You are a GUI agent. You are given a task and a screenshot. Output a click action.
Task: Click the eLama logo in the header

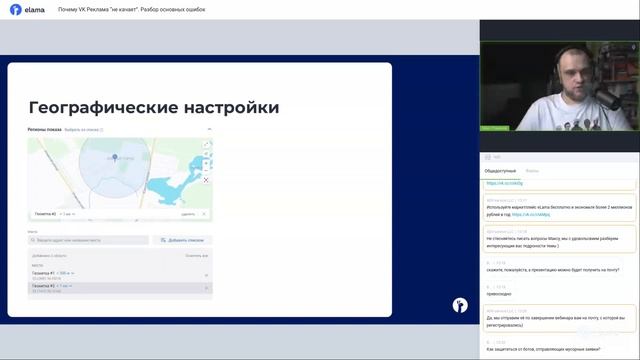pyautogui.click(x=27, y=9)
